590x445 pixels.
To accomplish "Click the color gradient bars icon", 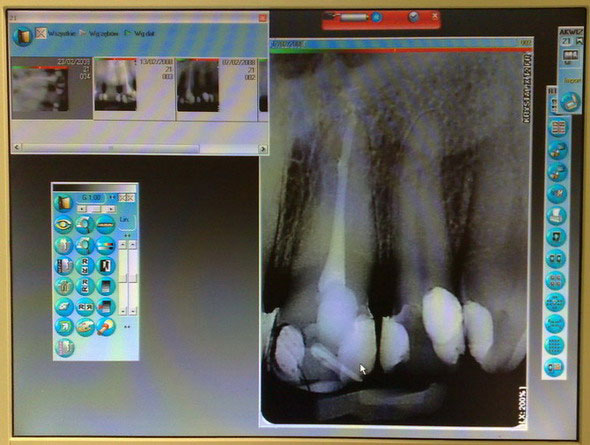I will coord(106,246).
